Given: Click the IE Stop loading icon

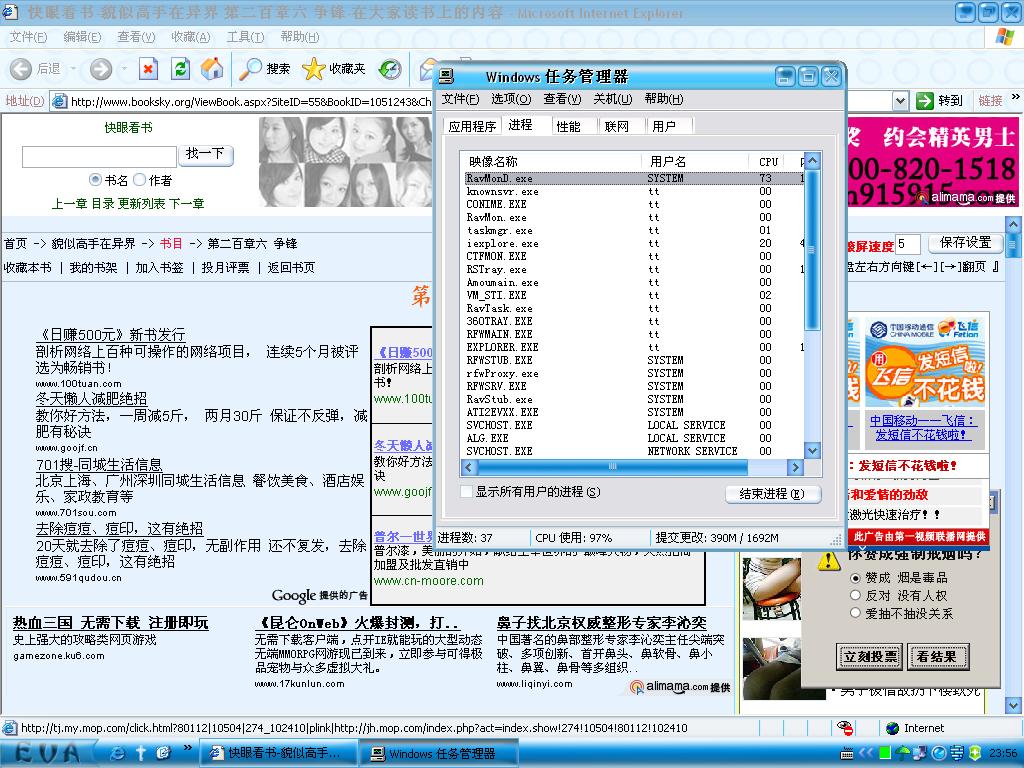Looking at the screenshot, I should pyautogui.click(x=148, y=69).
